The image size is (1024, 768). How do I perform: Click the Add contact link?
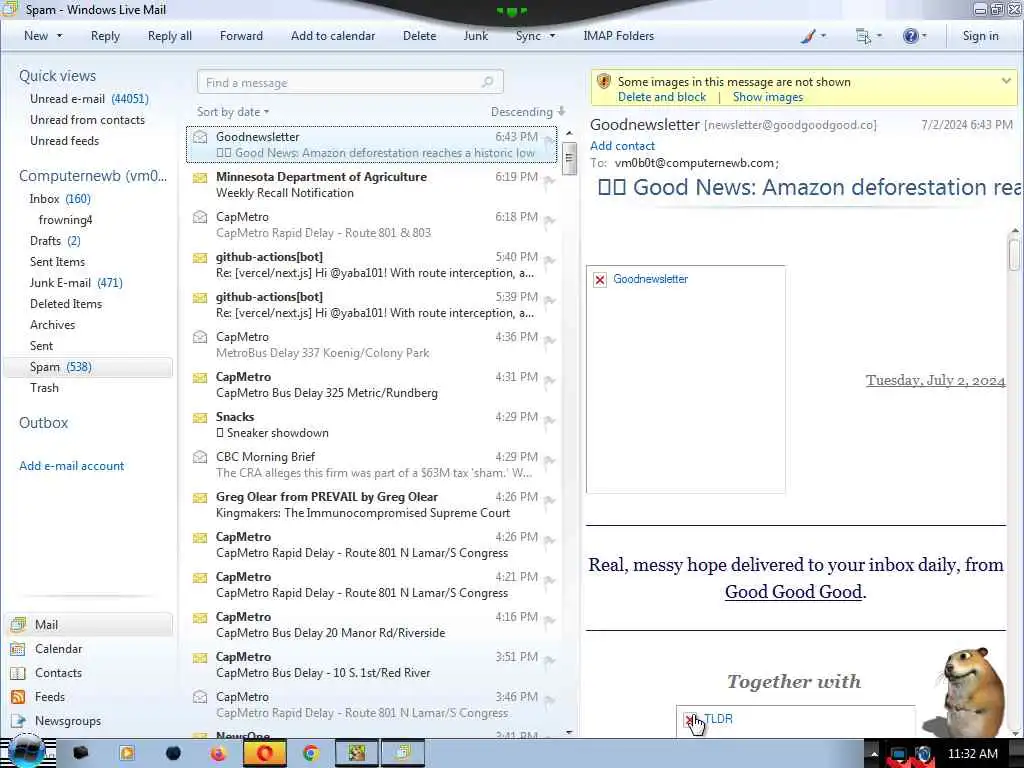(622, 146)
